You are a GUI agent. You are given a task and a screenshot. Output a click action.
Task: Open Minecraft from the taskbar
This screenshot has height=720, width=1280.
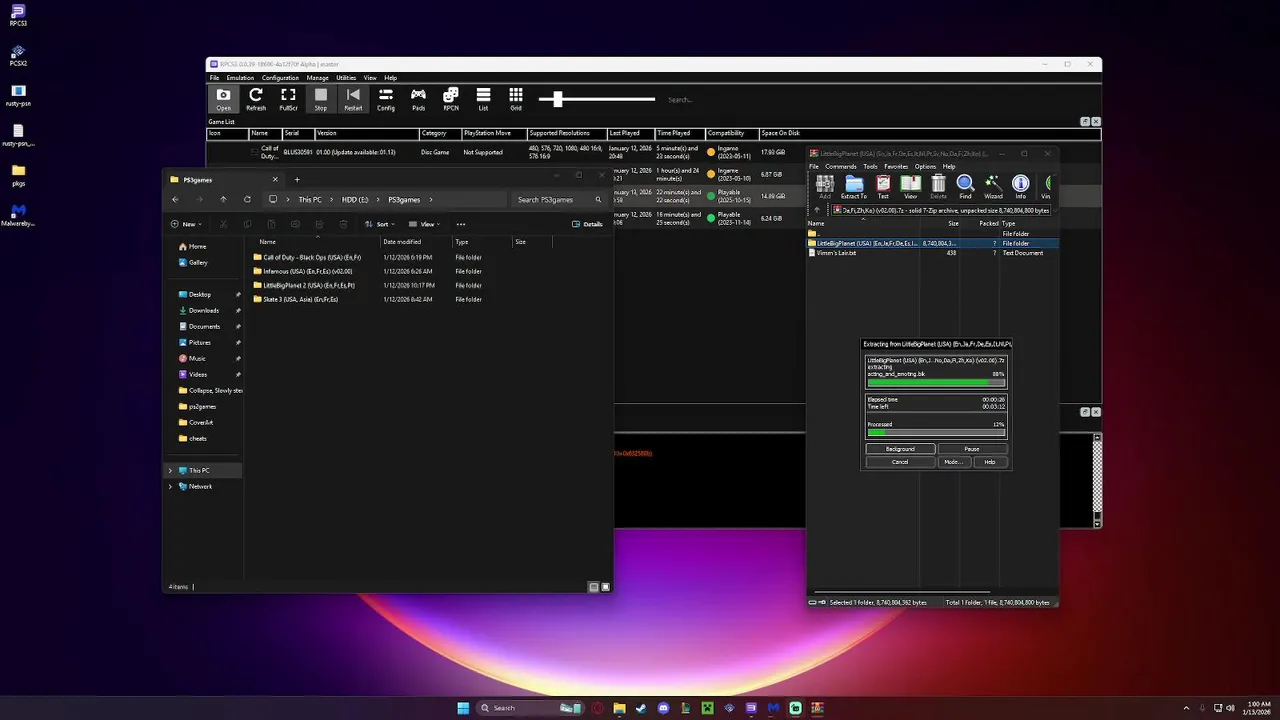pyautogui.click(x=707, y=708)
